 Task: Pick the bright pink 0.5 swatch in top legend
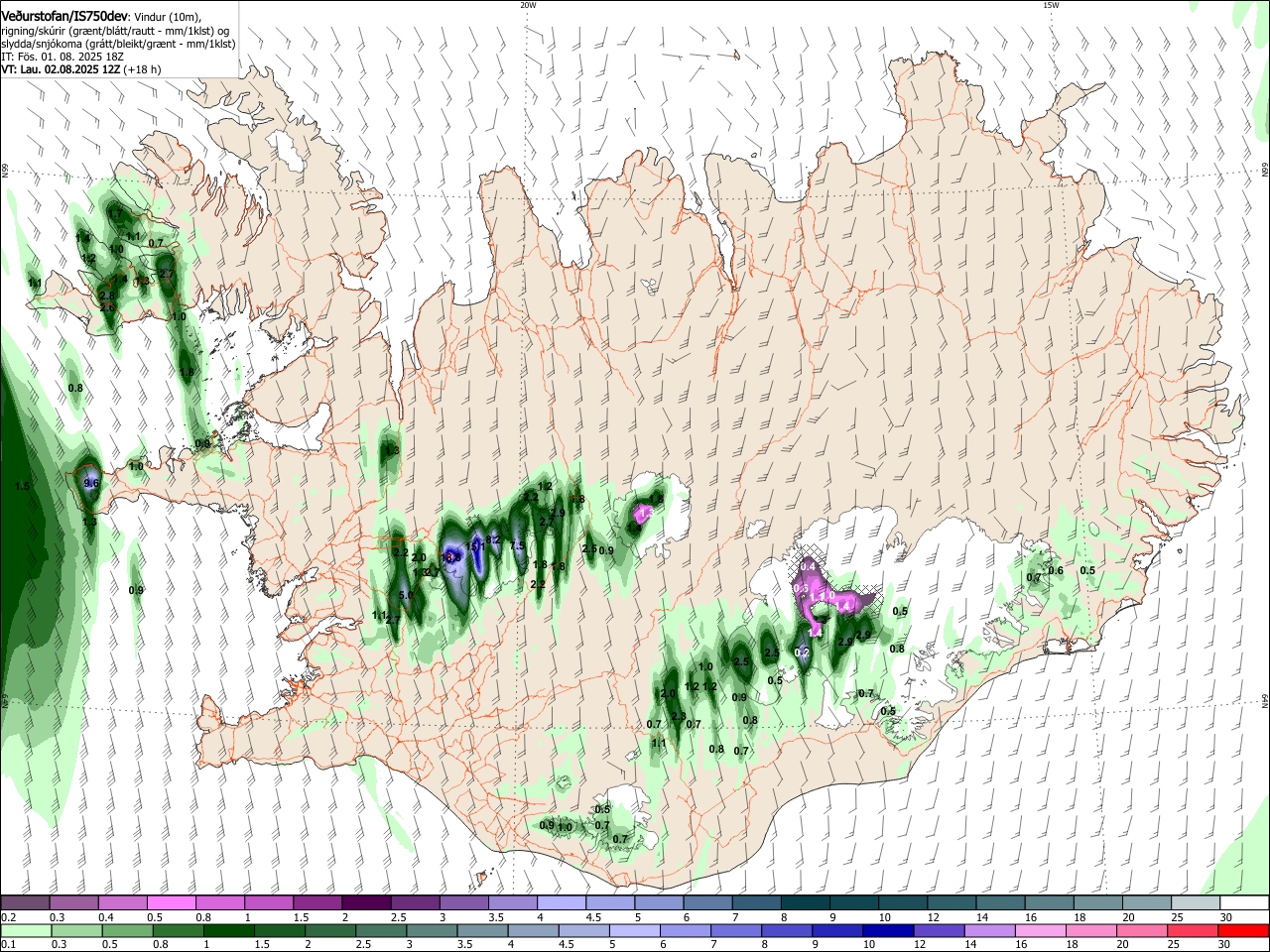[171, 902]
